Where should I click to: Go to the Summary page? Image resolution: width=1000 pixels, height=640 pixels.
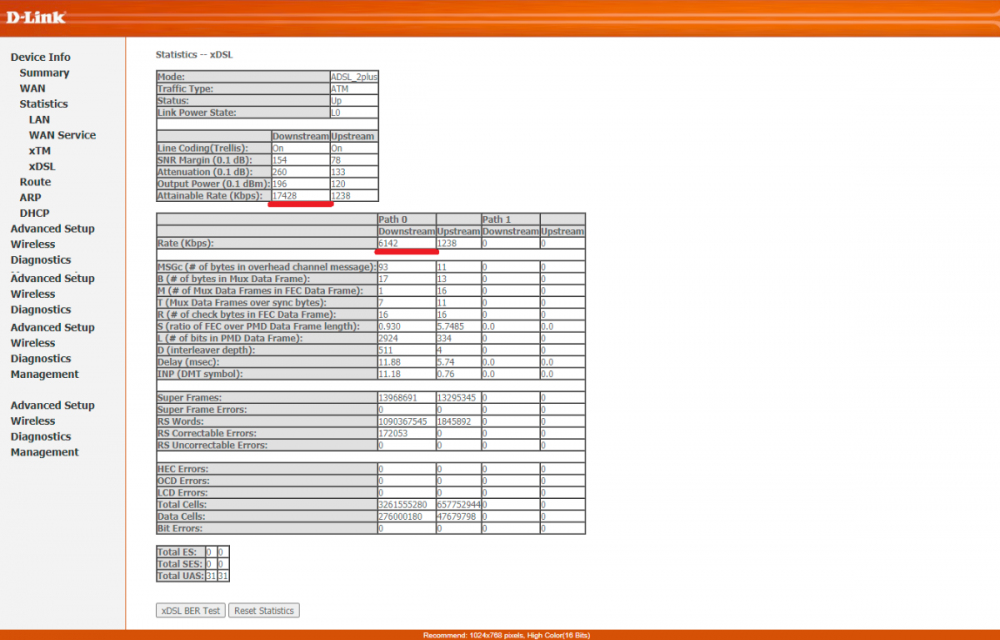[44, 73]
